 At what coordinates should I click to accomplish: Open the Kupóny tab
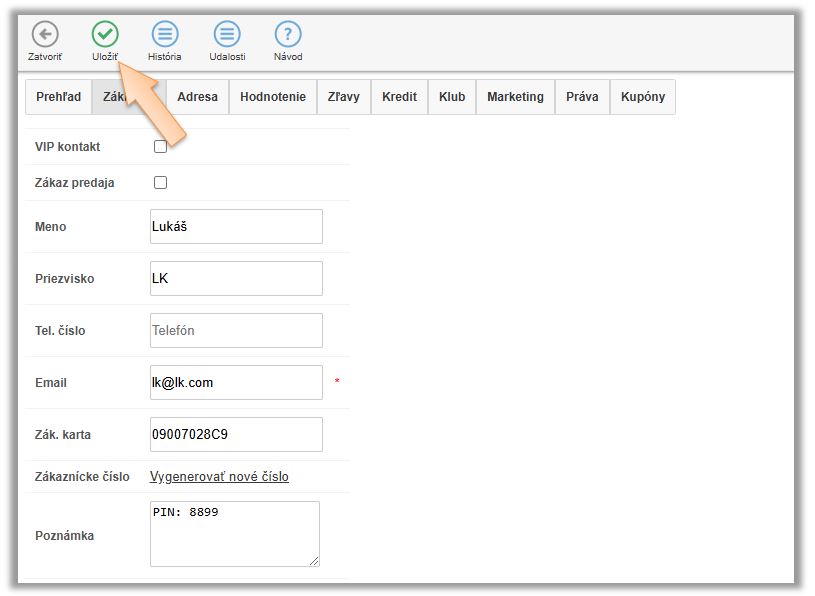pyautogui.click(x=643, y=97)
